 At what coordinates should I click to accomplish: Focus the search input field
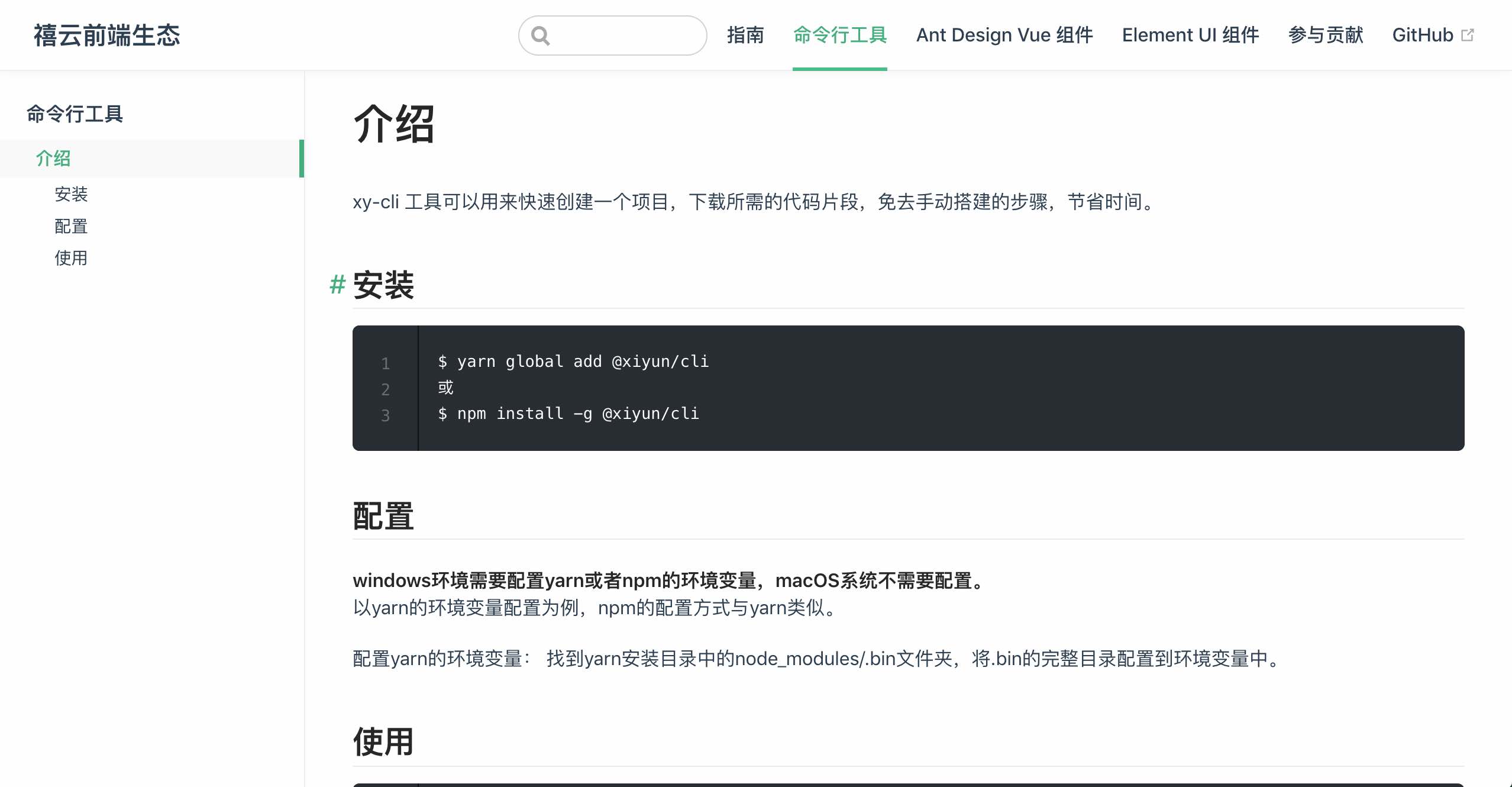[x=627, y=36]
